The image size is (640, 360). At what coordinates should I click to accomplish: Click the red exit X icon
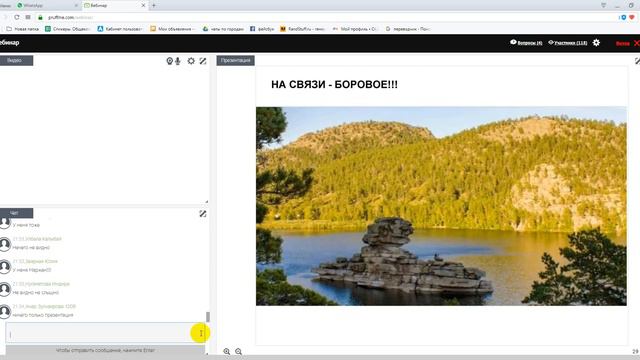pyautogui.click(x=636, y=43)
